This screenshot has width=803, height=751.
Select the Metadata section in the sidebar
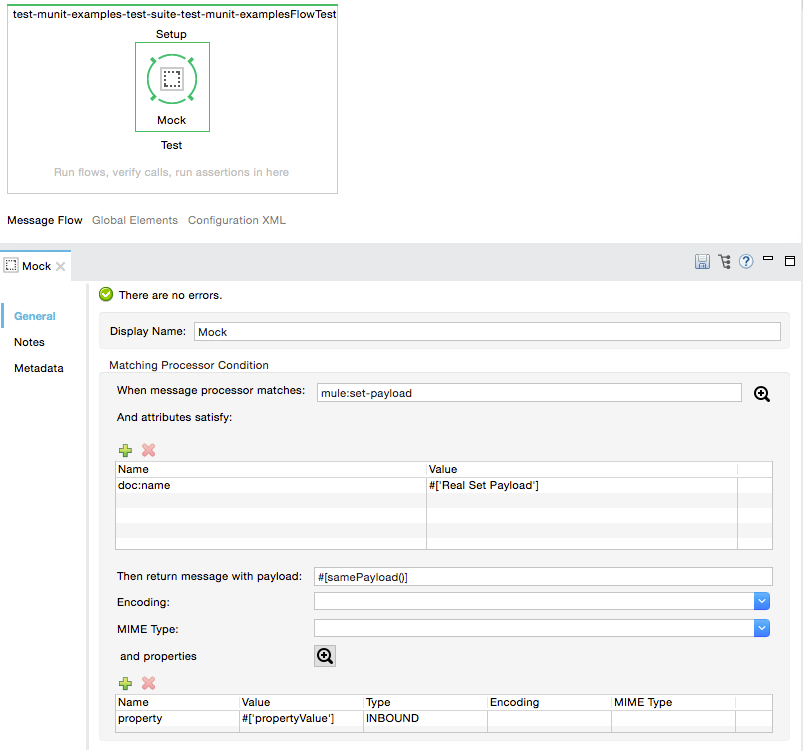click(38, 368)
